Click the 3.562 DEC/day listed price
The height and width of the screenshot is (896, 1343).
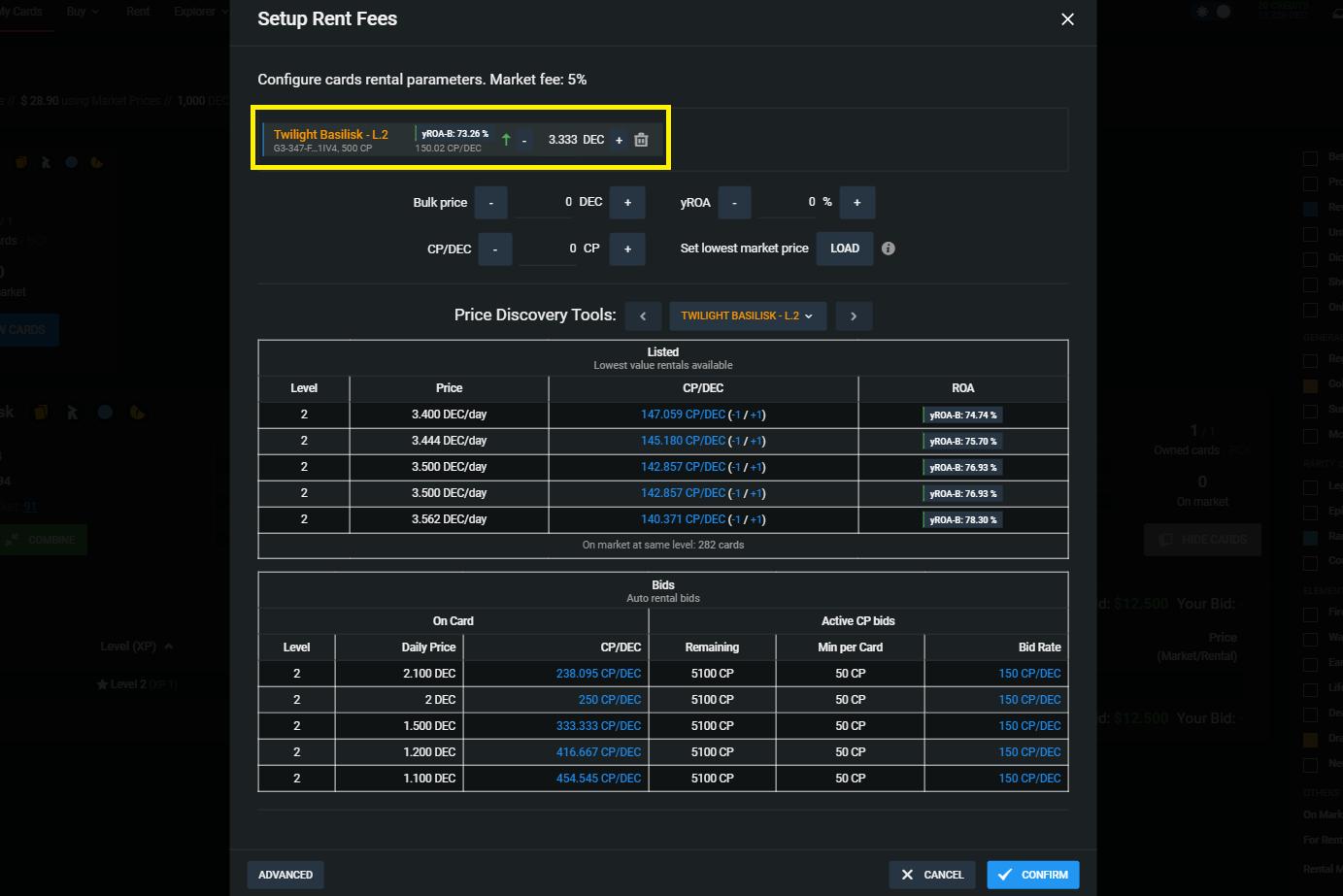coord(449,519)
